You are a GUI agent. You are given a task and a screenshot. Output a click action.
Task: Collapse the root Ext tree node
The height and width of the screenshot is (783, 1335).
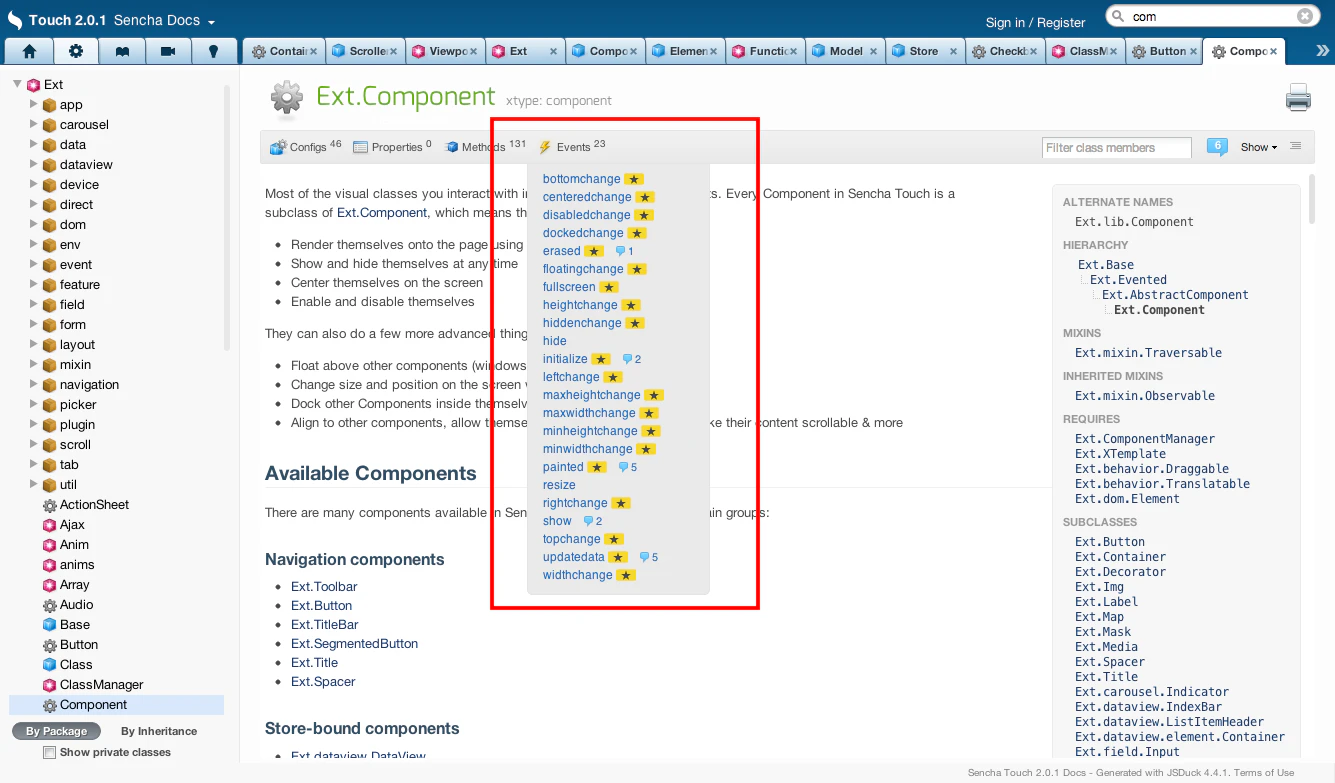(x=17, y=84)
